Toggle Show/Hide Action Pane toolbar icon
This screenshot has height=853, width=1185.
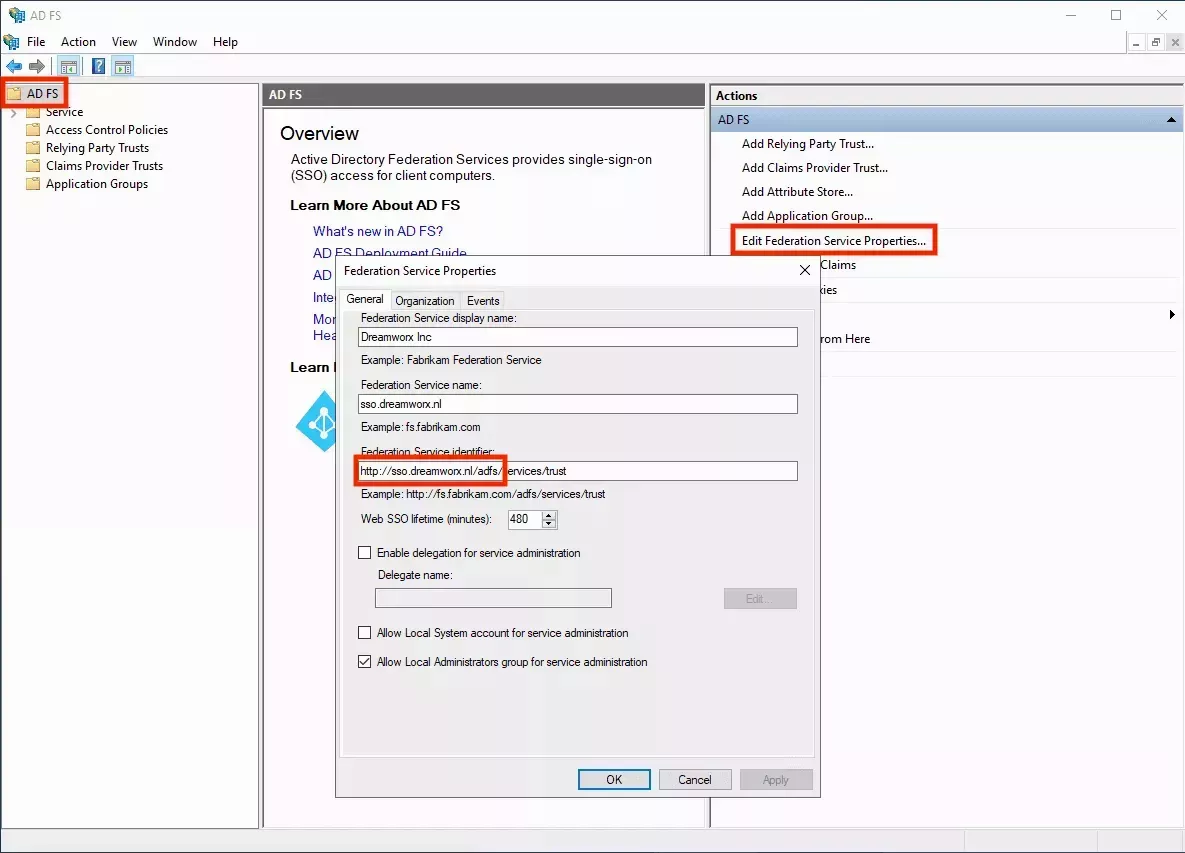123,67
